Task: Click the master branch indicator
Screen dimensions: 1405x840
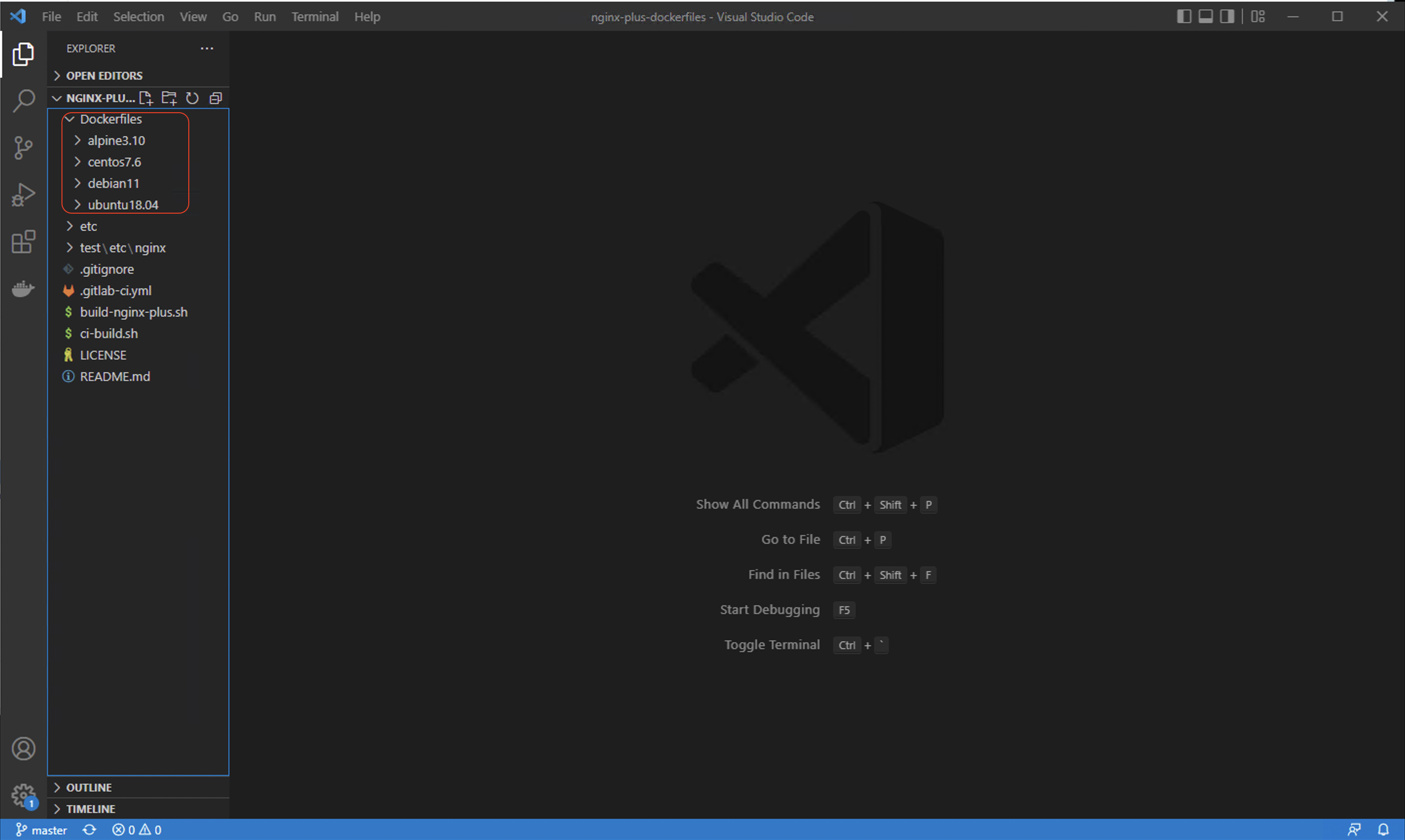Action: 41,830
